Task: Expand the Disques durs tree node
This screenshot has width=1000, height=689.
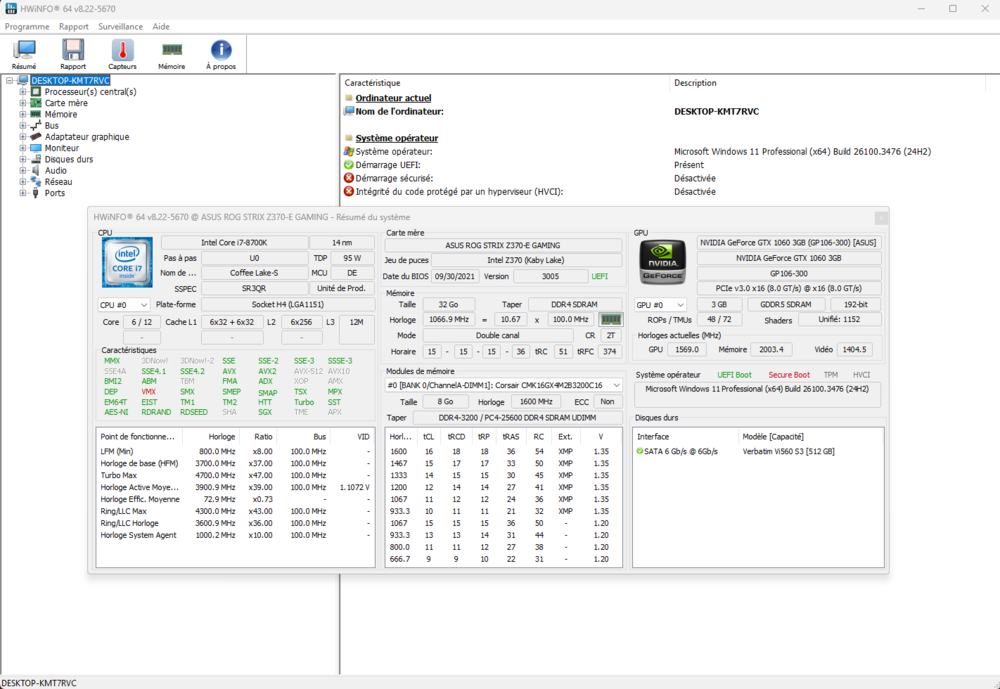Action: (x=22, y=159)
